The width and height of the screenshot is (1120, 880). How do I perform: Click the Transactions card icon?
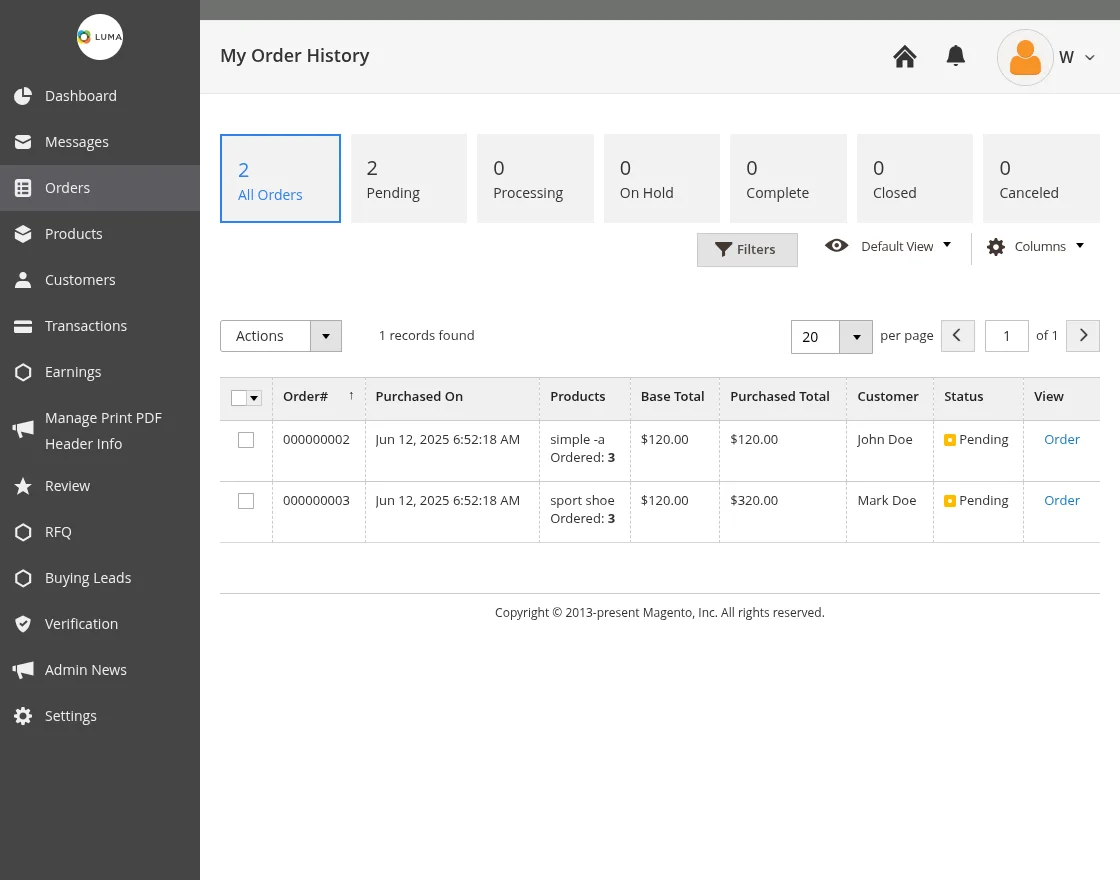point(23,326)
